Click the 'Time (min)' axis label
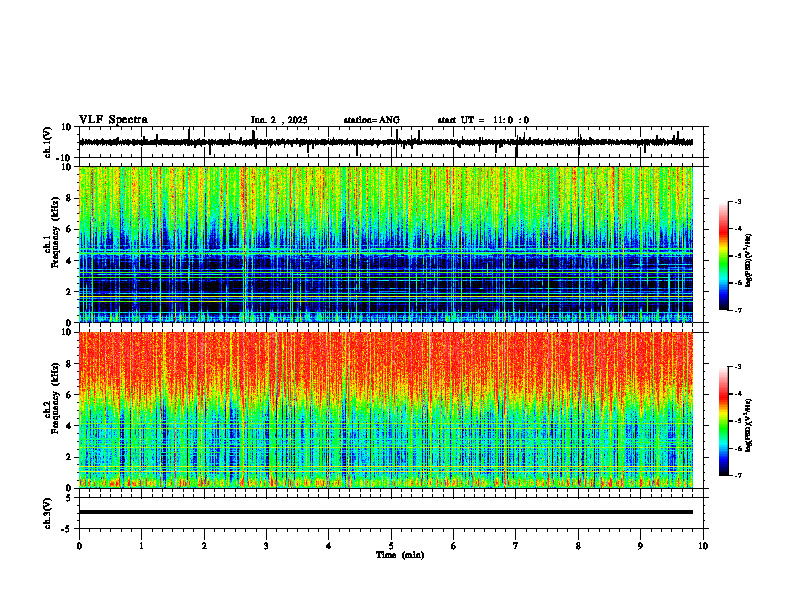This screenshot has height=612, width=792. 400,555
